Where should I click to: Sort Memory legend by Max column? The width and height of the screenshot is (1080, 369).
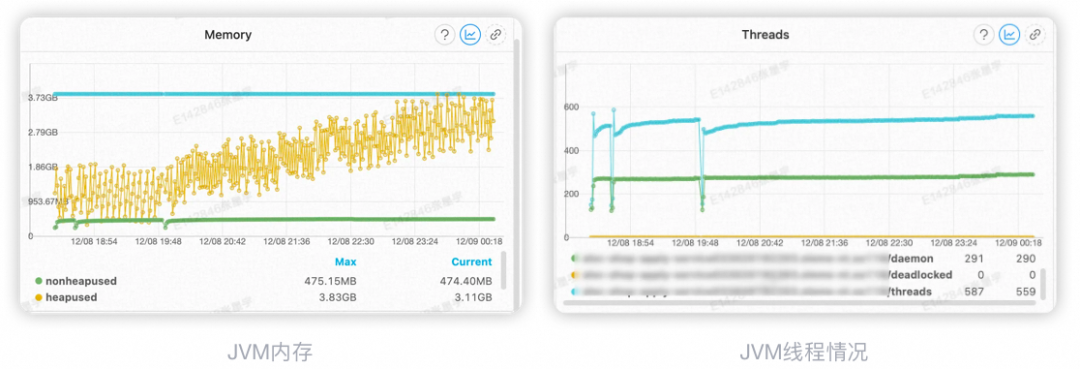click(x=346, y=262)
